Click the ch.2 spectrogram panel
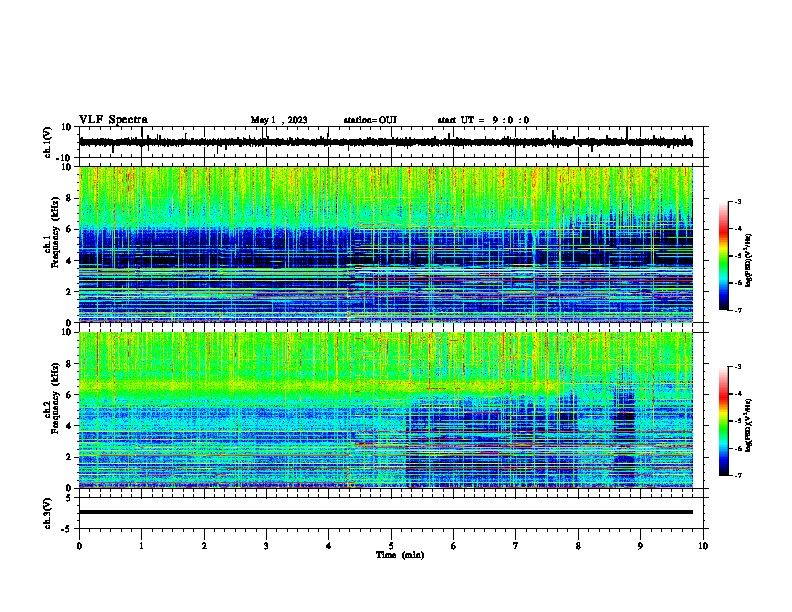This screenshot has width=792, height=612. click(x=386, y=410)
